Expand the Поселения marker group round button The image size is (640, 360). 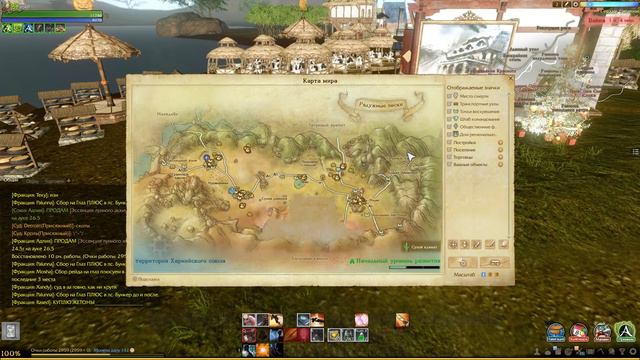(x=500, y=150)
